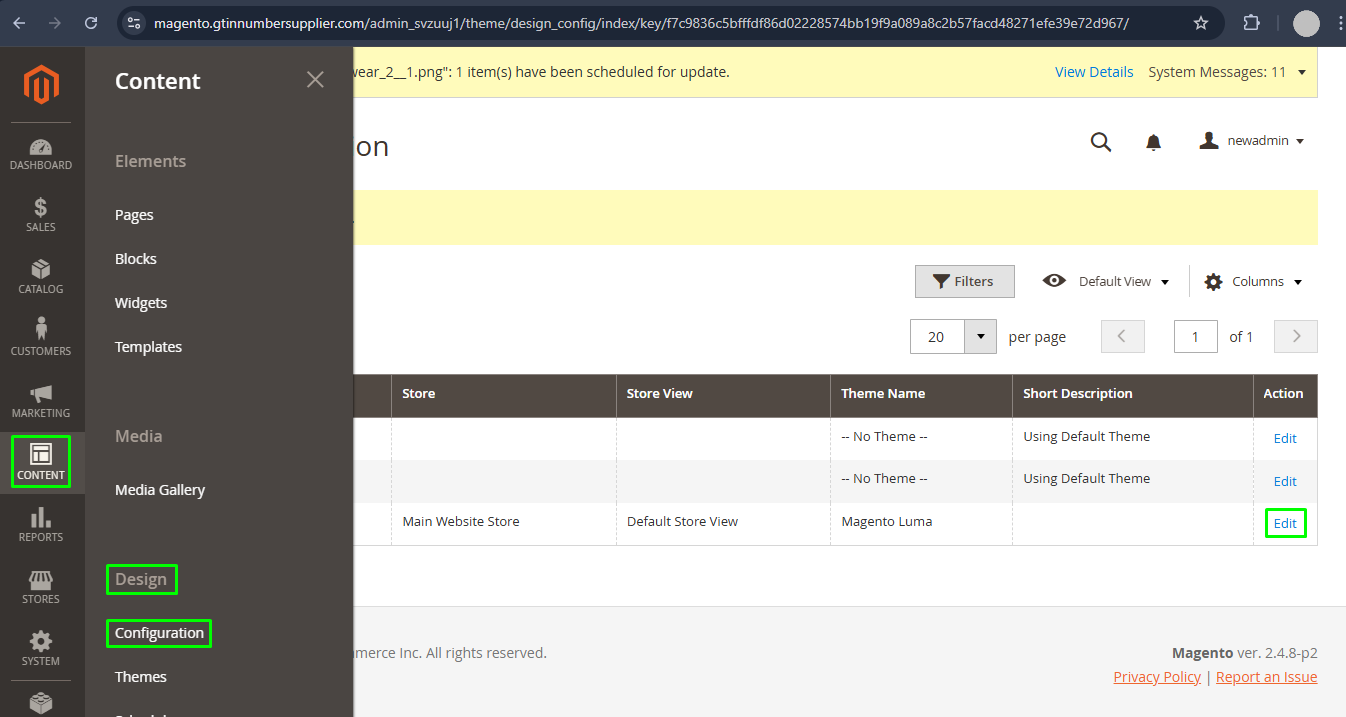
Task: Click the Filters button
Action: point(964,281)
